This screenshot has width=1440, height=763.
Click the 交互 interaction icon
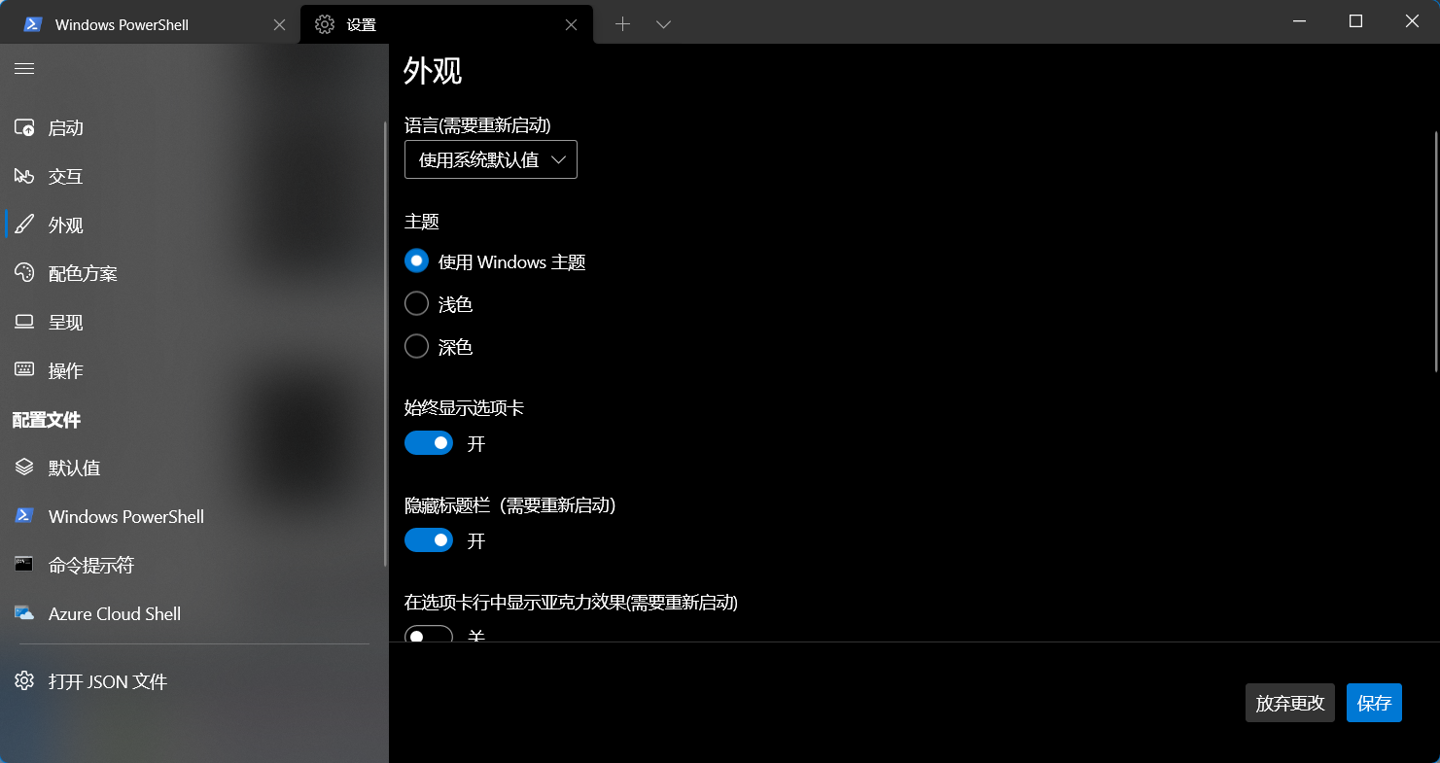coord(24,176)
